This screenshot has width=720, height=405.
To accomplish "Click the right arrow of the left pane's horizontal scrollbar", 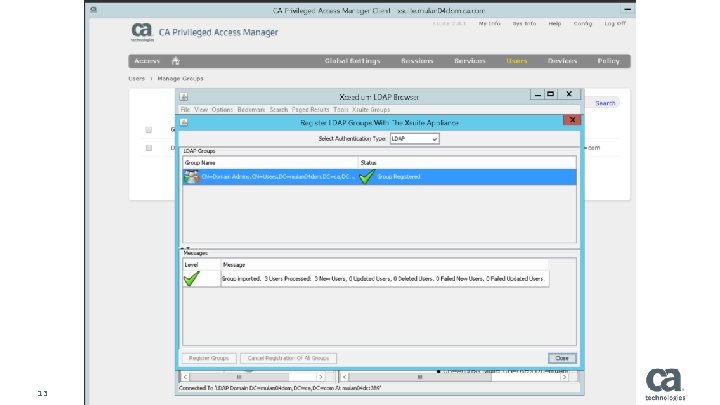I will [321, 377].
